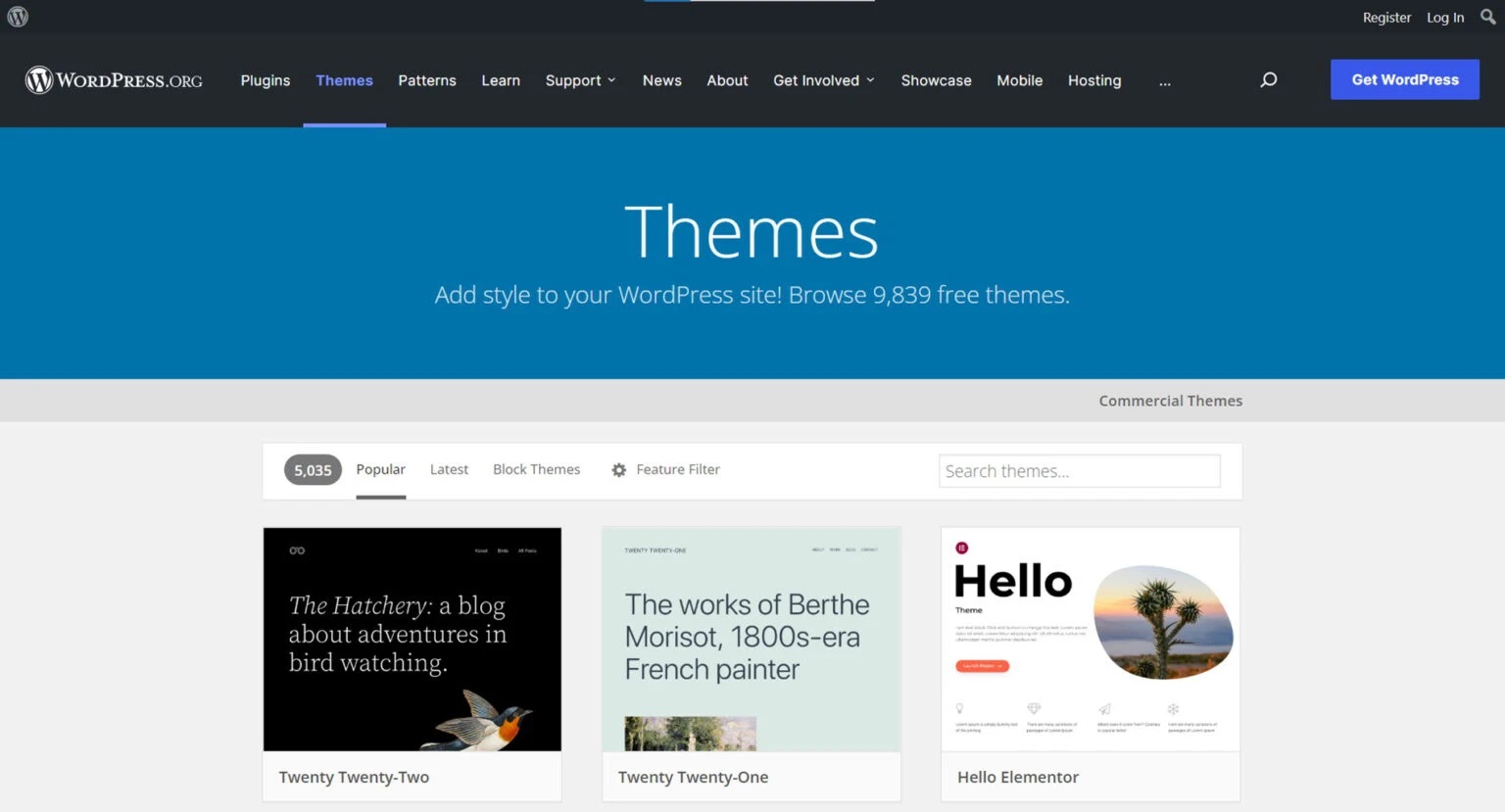
Task: Click the Log In link
Action: click(1444, 17)
